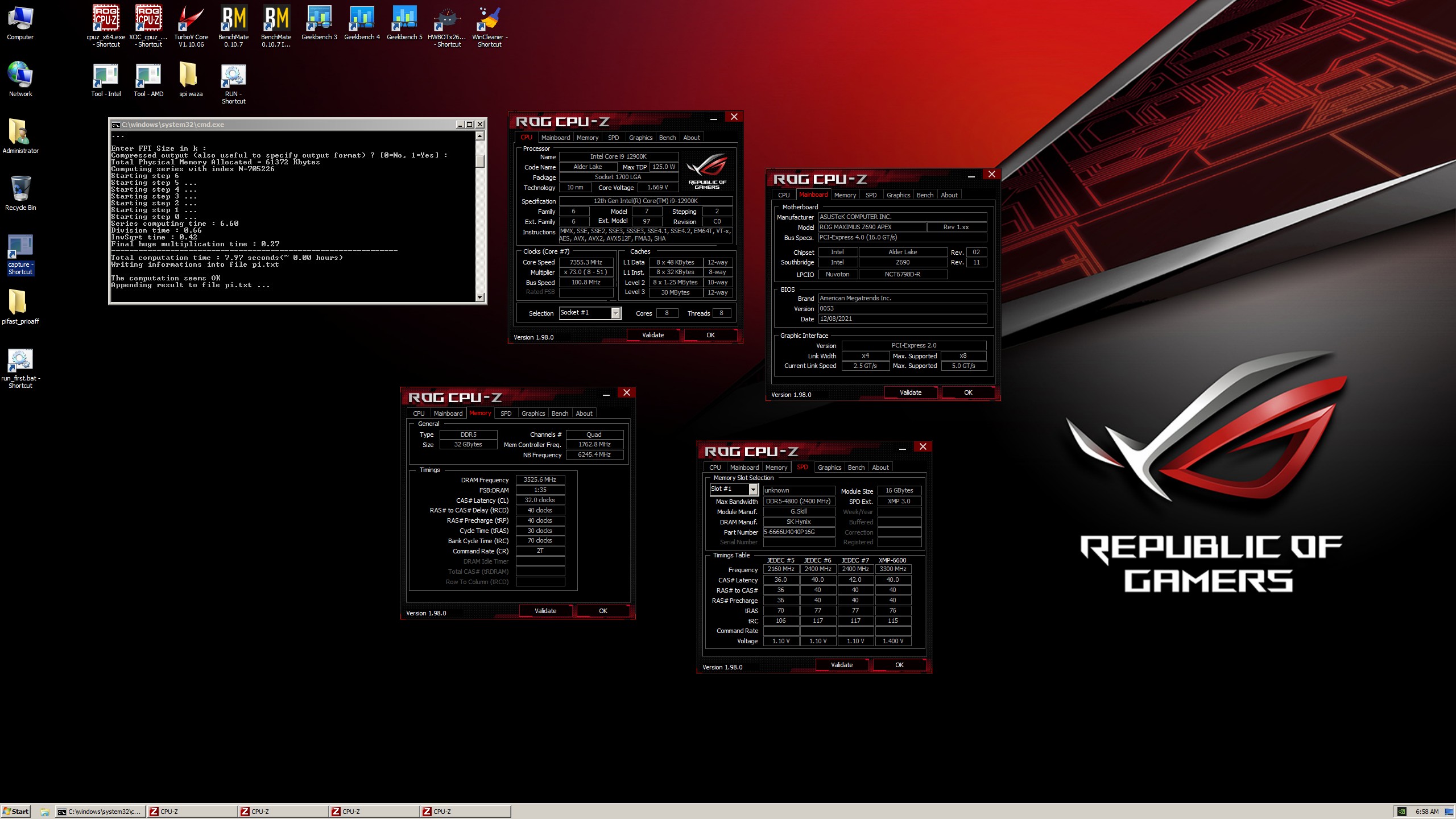Click the Core Speed value 7355.3 MHz
1456x819 pixels.
pyautogui.click(x=586, y=262)
